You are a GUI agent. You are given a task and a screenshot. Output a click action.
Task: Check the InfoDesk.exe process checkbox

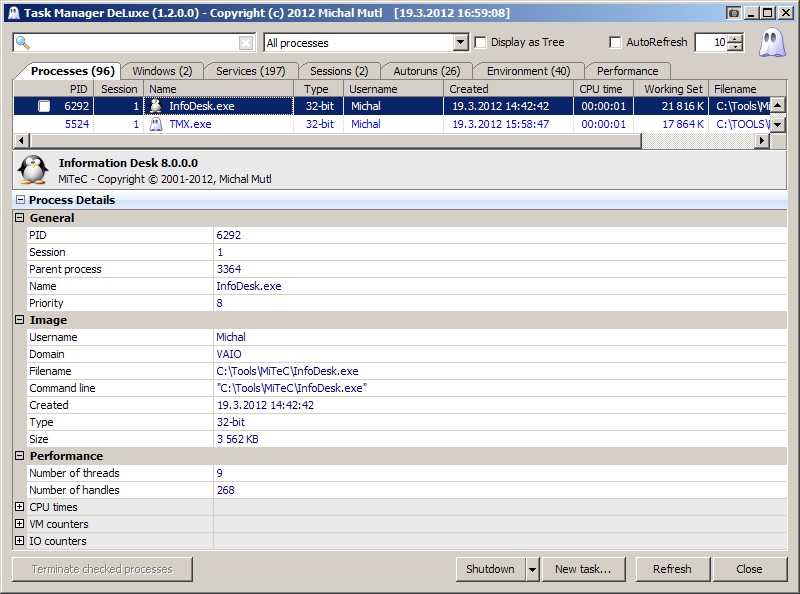[x=44, y=106]
